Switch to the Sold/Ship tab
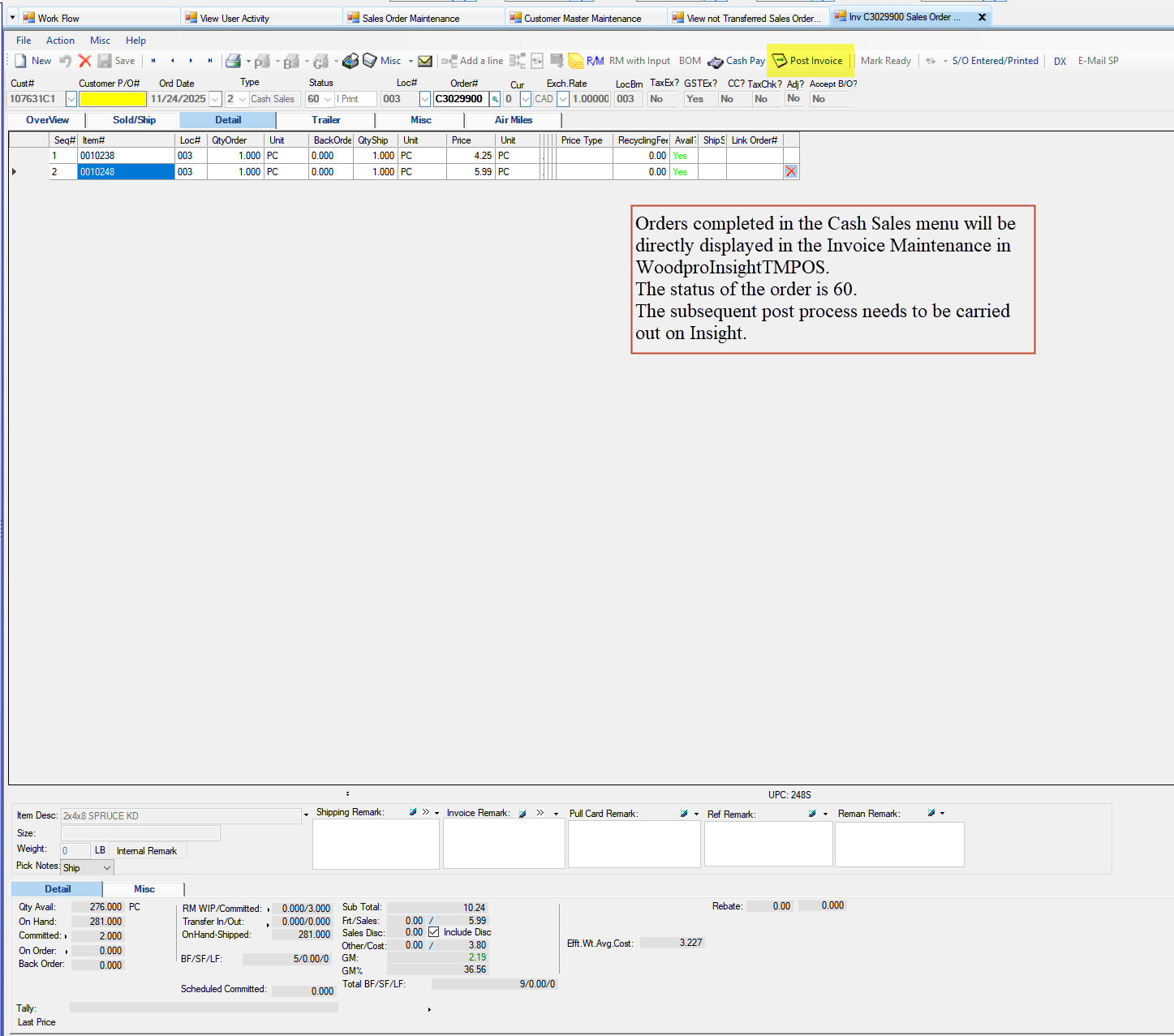Image resolution: width=1174 pixels, height=1036 pixels. (134, 120)
